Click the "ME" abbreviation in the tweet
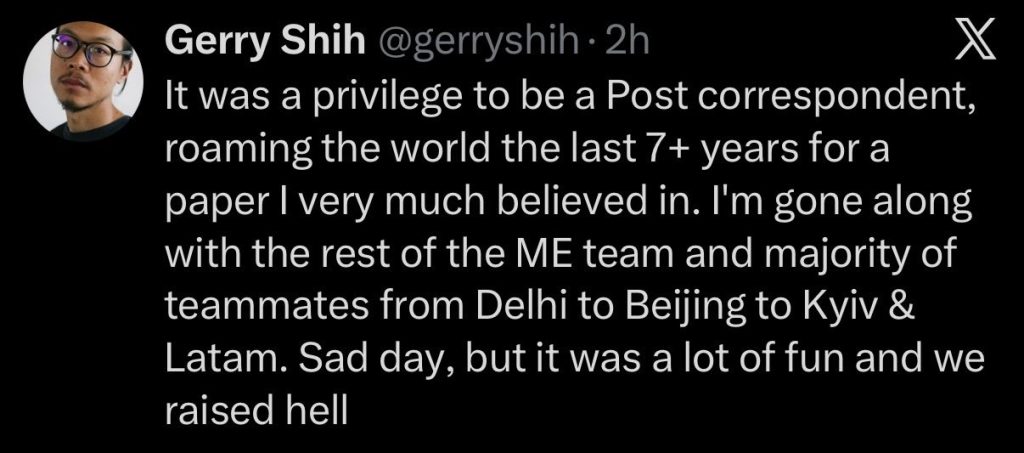The image size is (1024, 453). 565,259
